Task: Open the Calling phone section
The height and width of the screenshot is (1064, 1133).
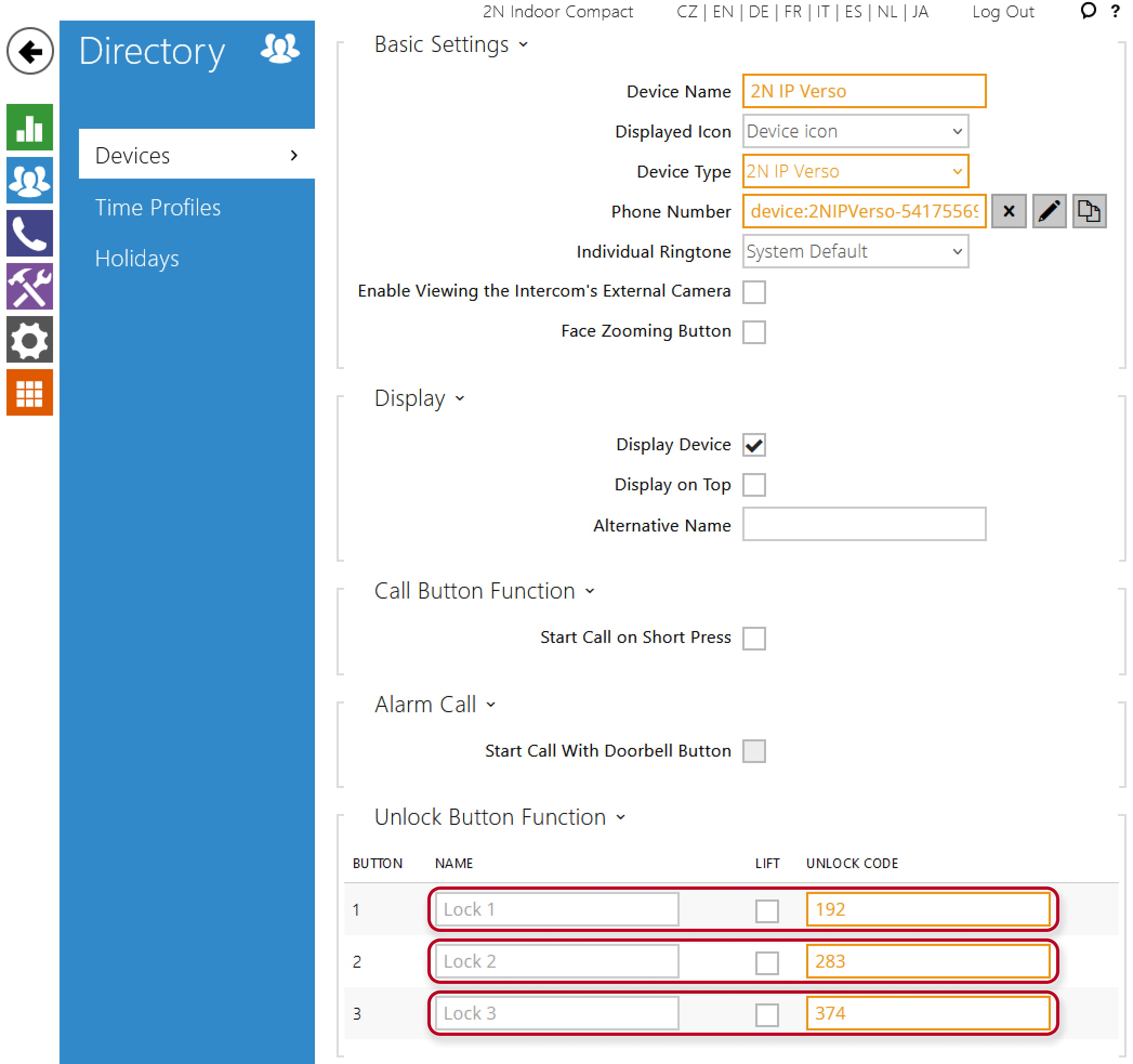Action: 30,233
